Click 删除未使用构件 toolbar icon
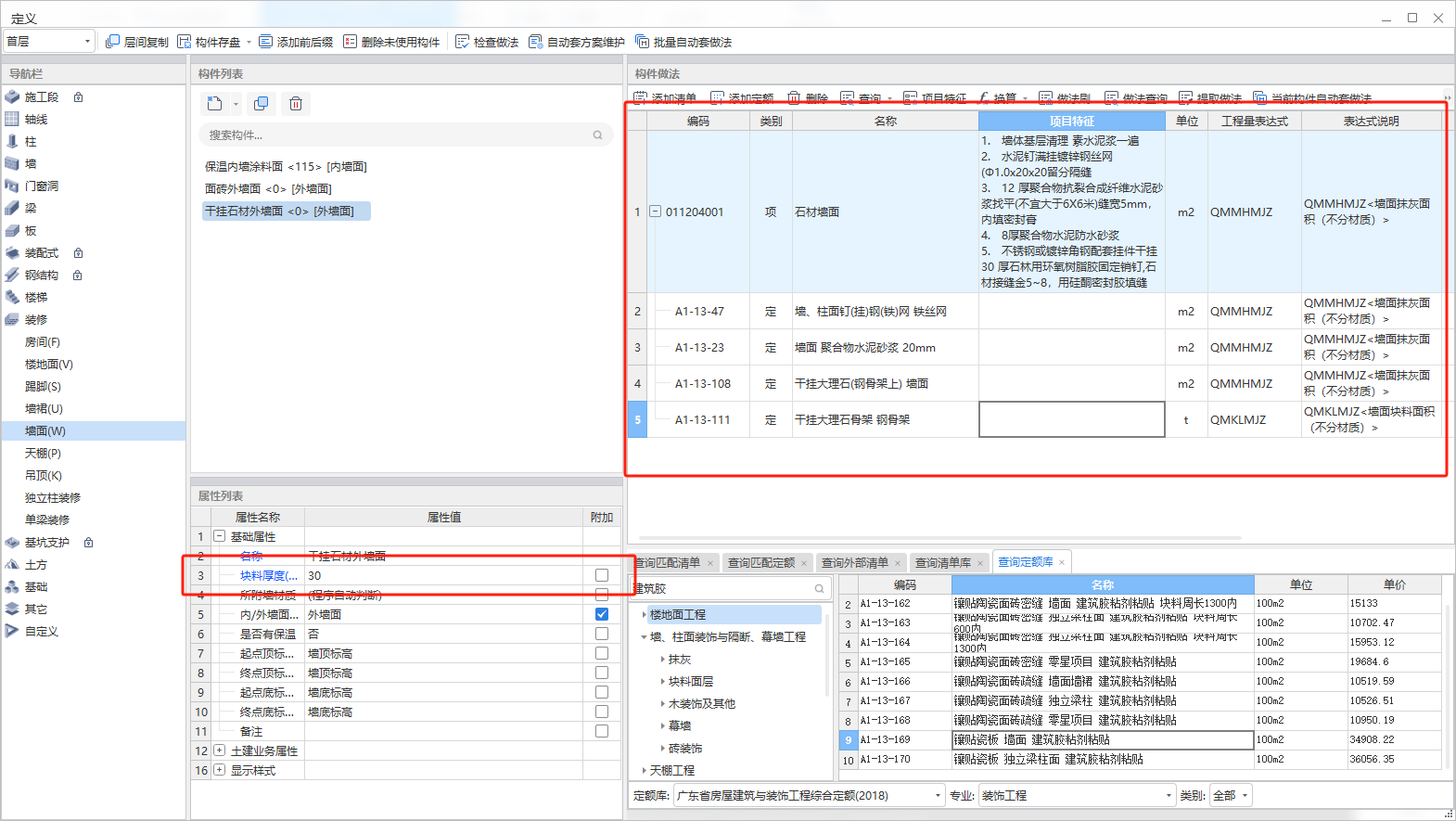 (350, 42)
